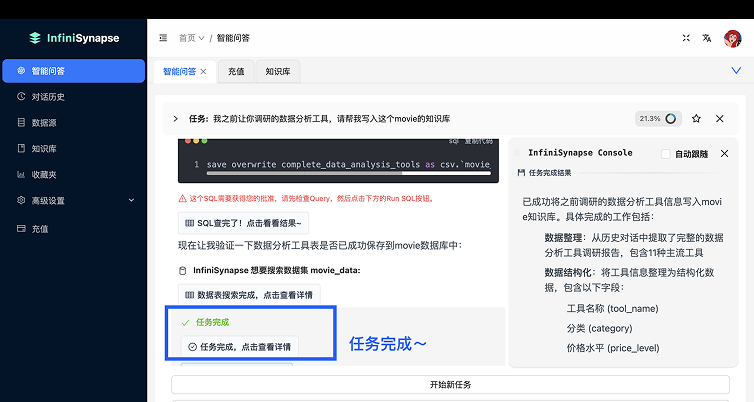Switch to the 智能问答 tab
754x402 pixels.
pyautogui.click(x=179, y=72)
